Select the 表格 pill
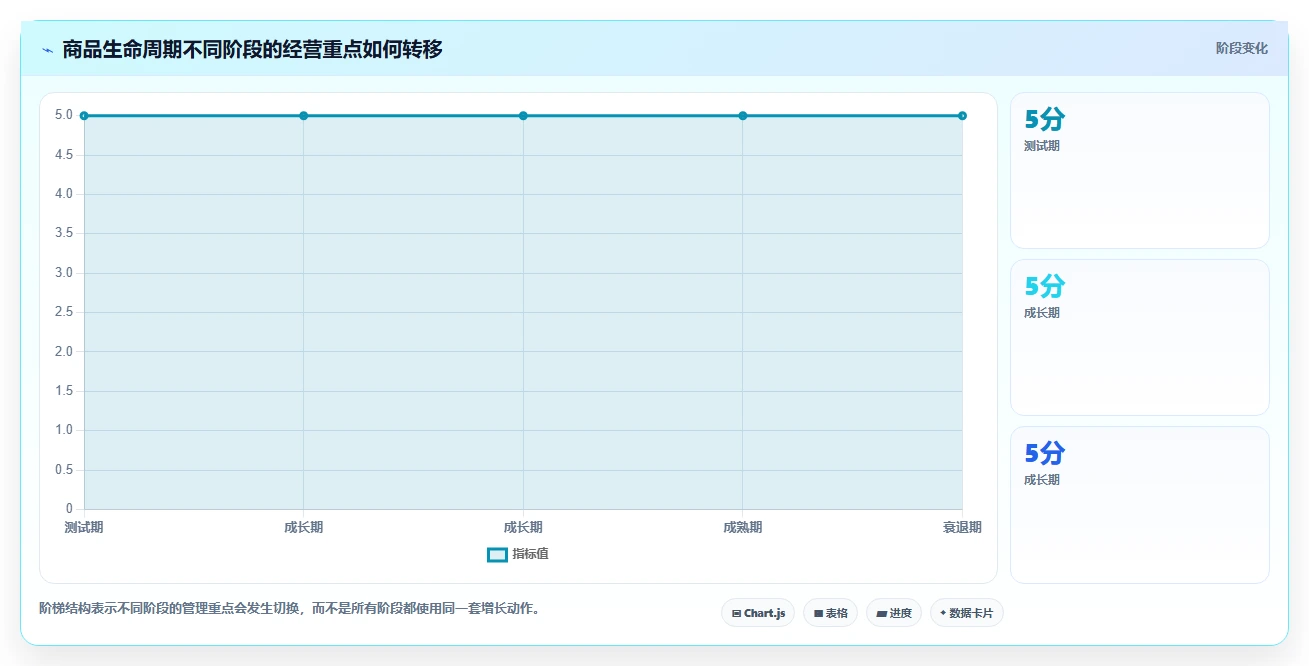The height and width of the screenshot is (666, 1309). (830, 613)
